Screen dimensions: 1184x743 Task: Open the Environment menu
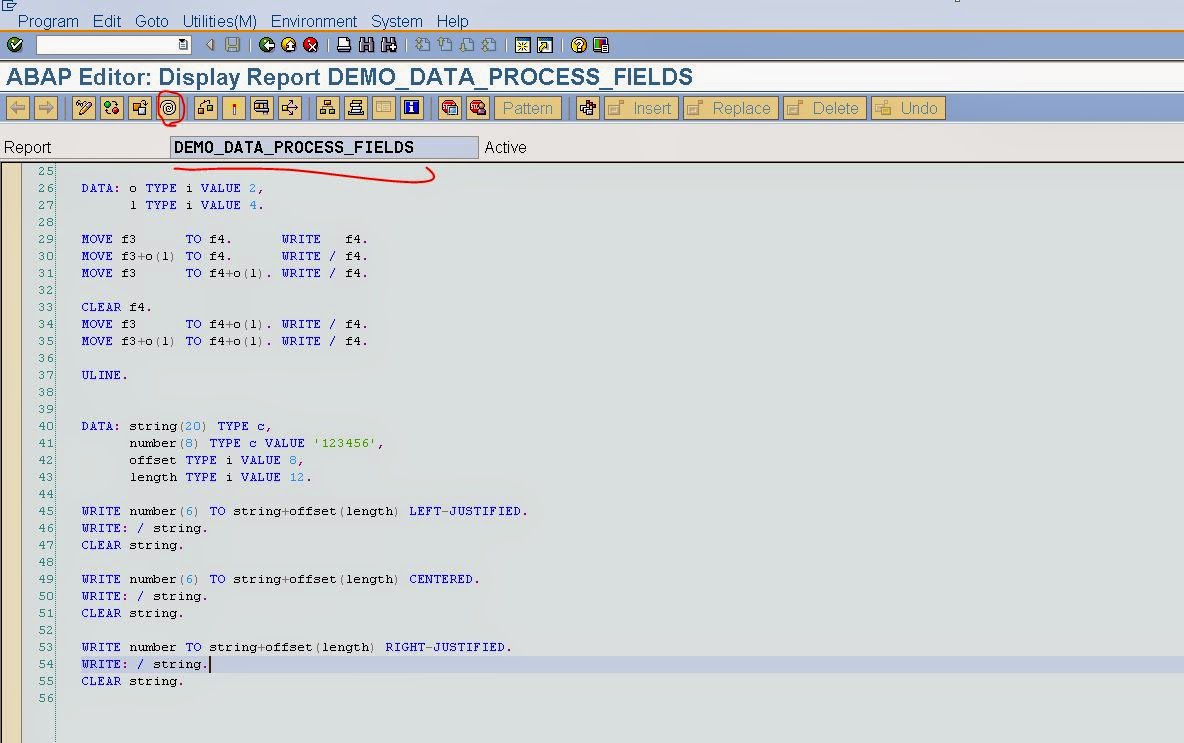tap(314, 21)
